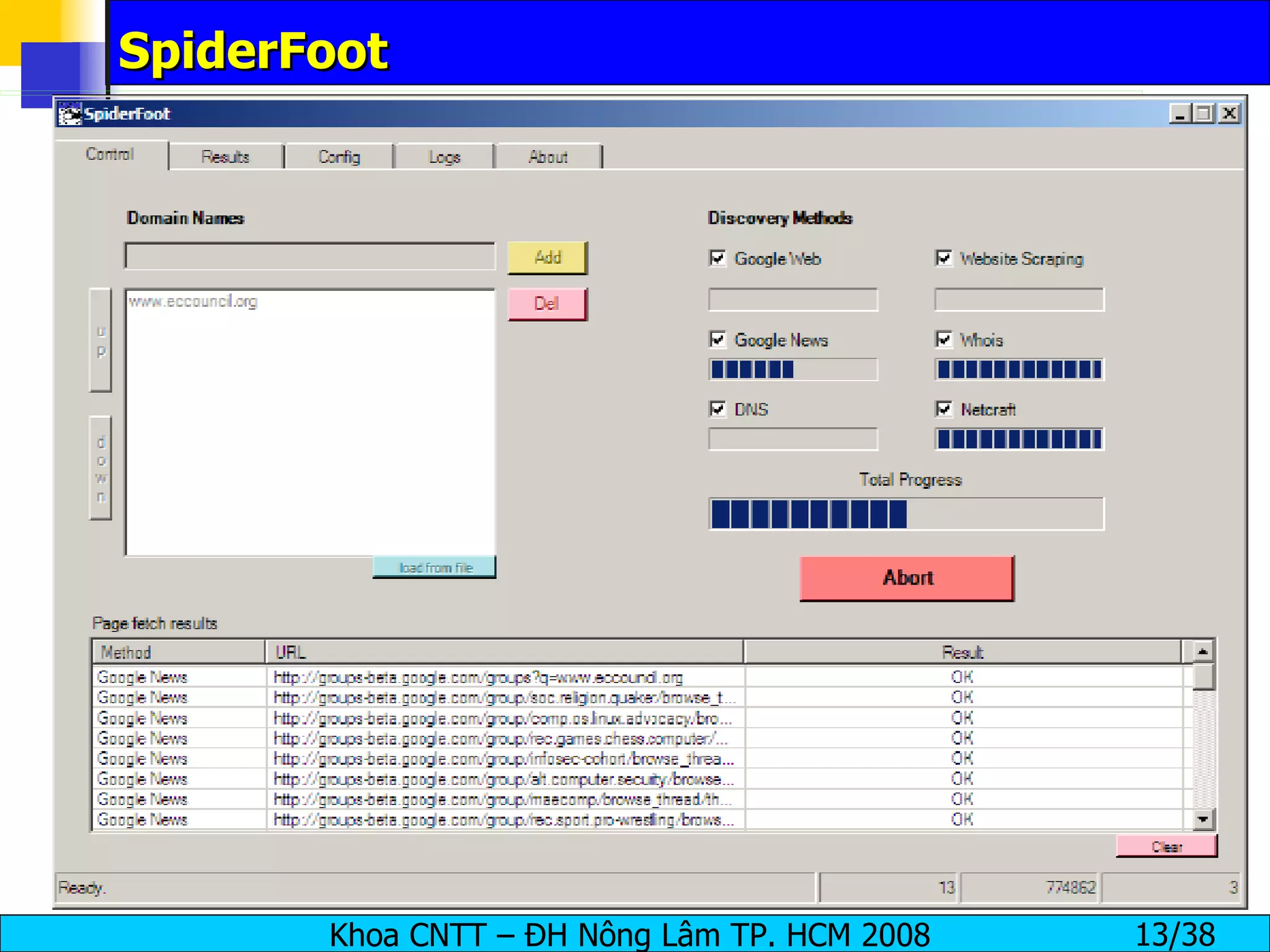Select the Control tab
The width and height of the screenshot is (1270, 952).
[x=110, y=154]
